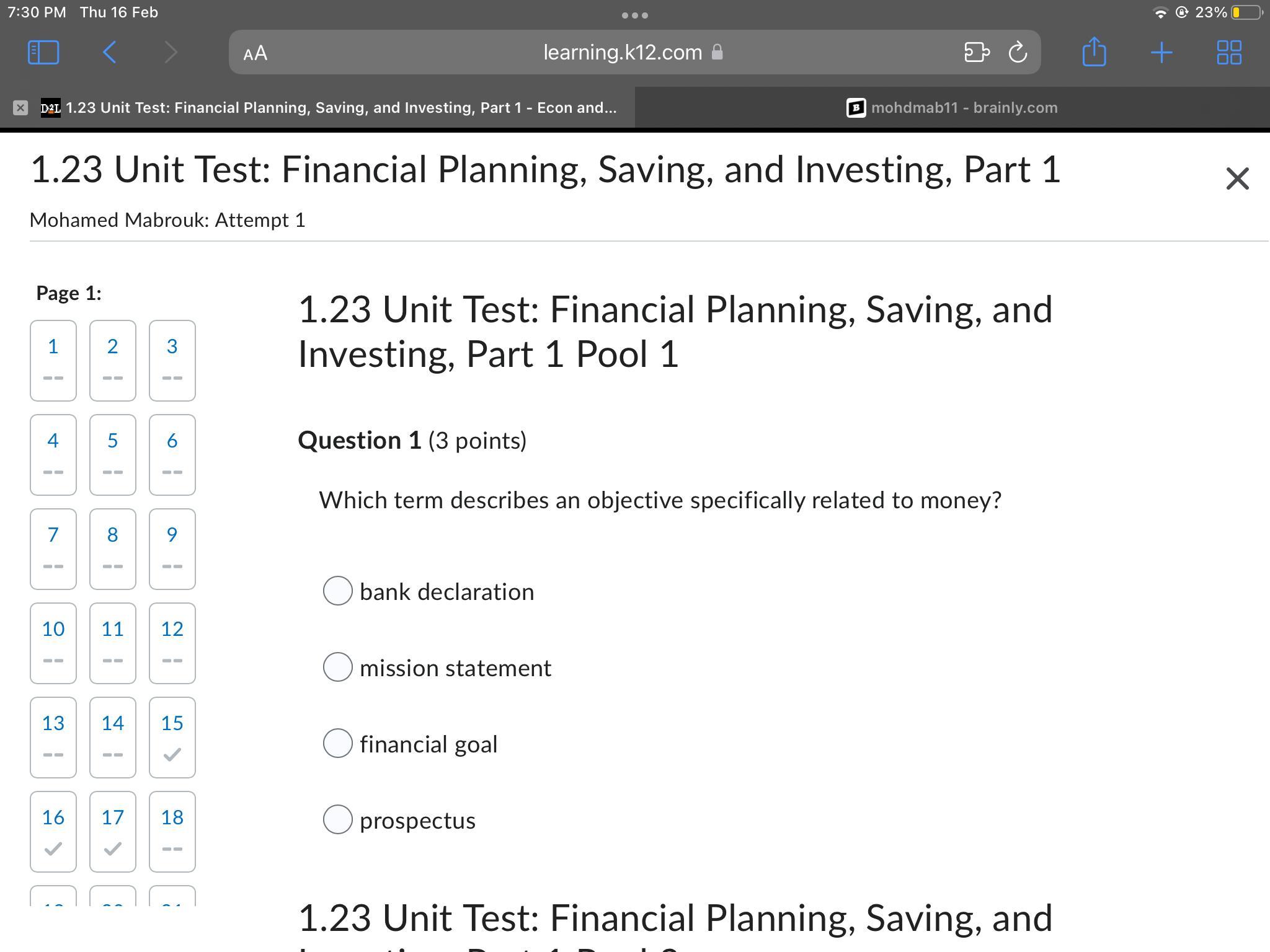This screenshot has width=1270, height=952.
Task: Open the AA reader view menu
Action: [x=255, y=53]
